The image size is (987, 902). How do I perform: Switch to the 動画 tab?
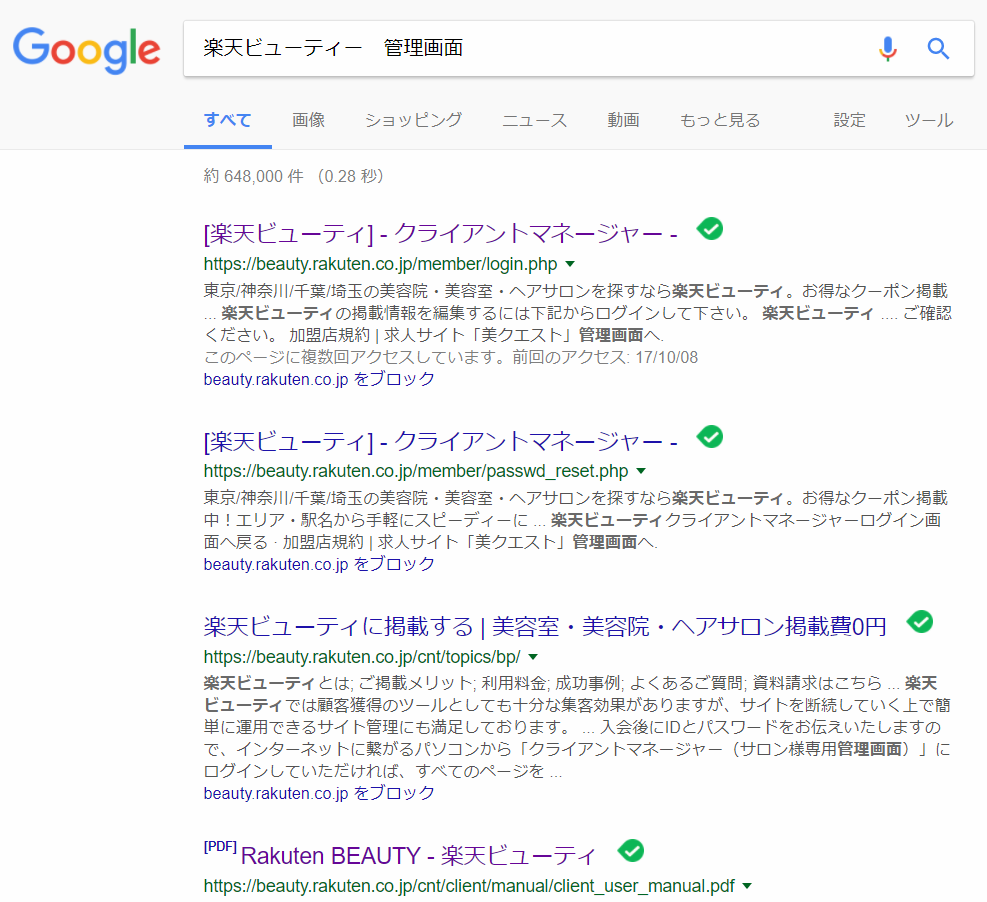[623, 120]
